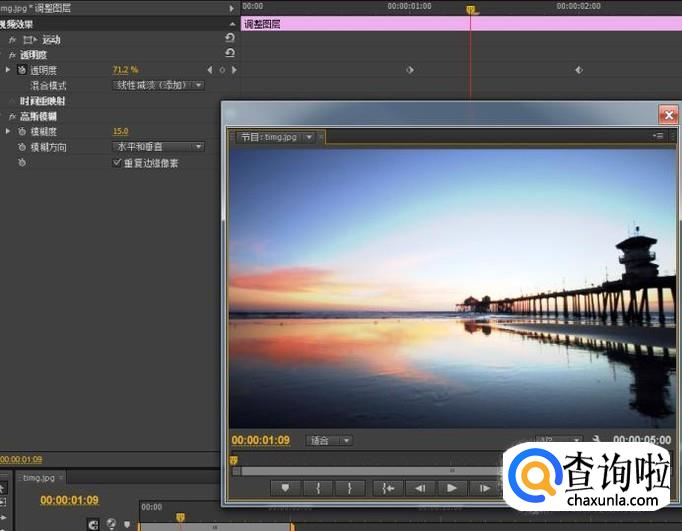Viewport: 682px width, 531px height.
Task: Click the 71.2% opacity value
Action: coord(125,70)
